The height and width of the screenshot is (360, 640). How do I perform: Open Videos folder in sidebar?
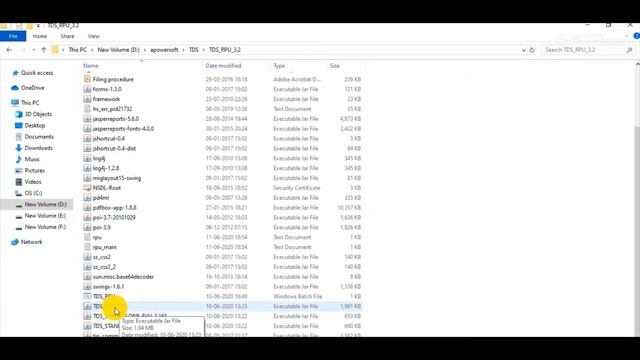[x=33, y=182]
